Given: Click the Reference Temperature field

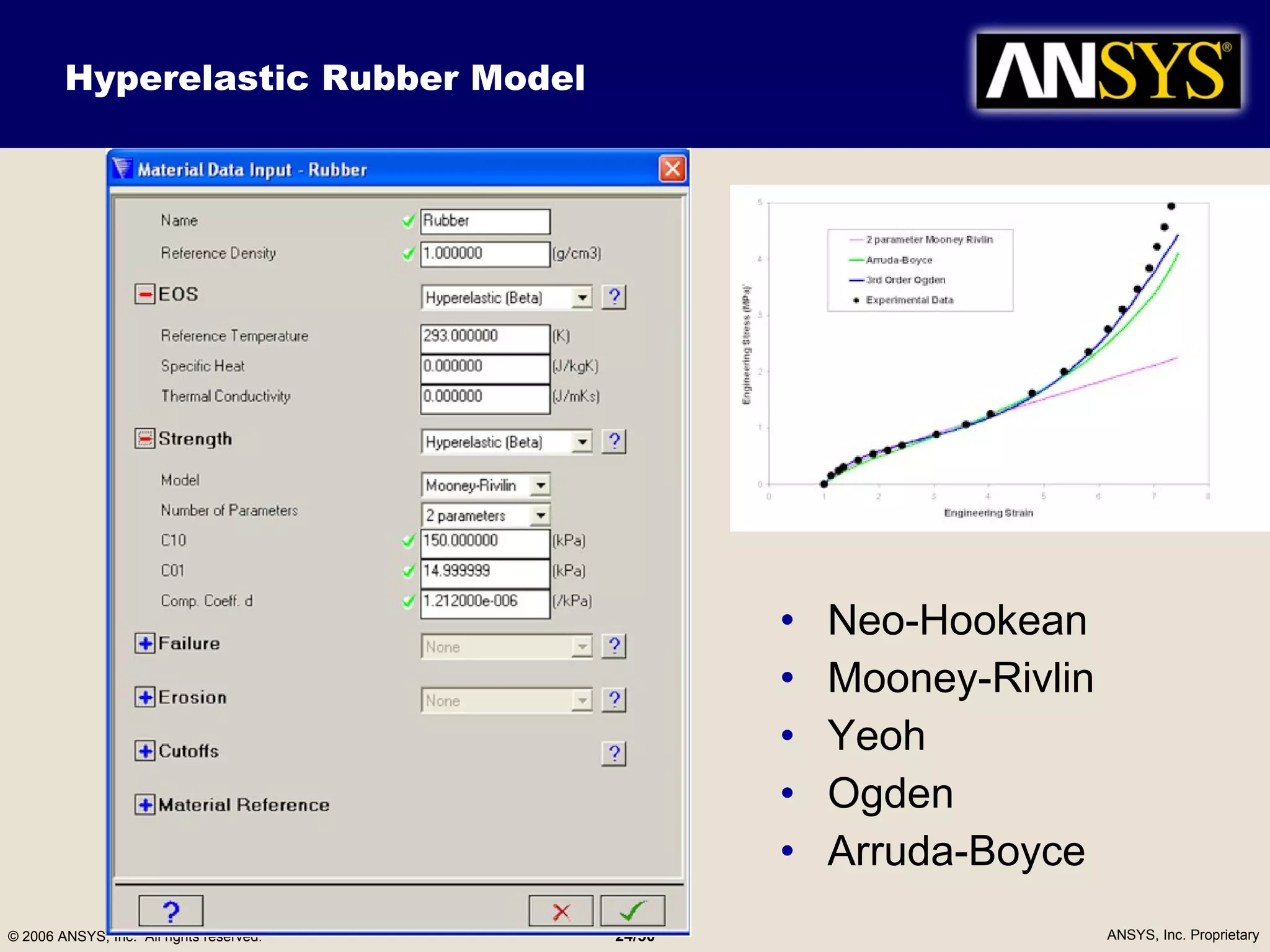Looking at the screenshot, I should click(x=485, y=338).
